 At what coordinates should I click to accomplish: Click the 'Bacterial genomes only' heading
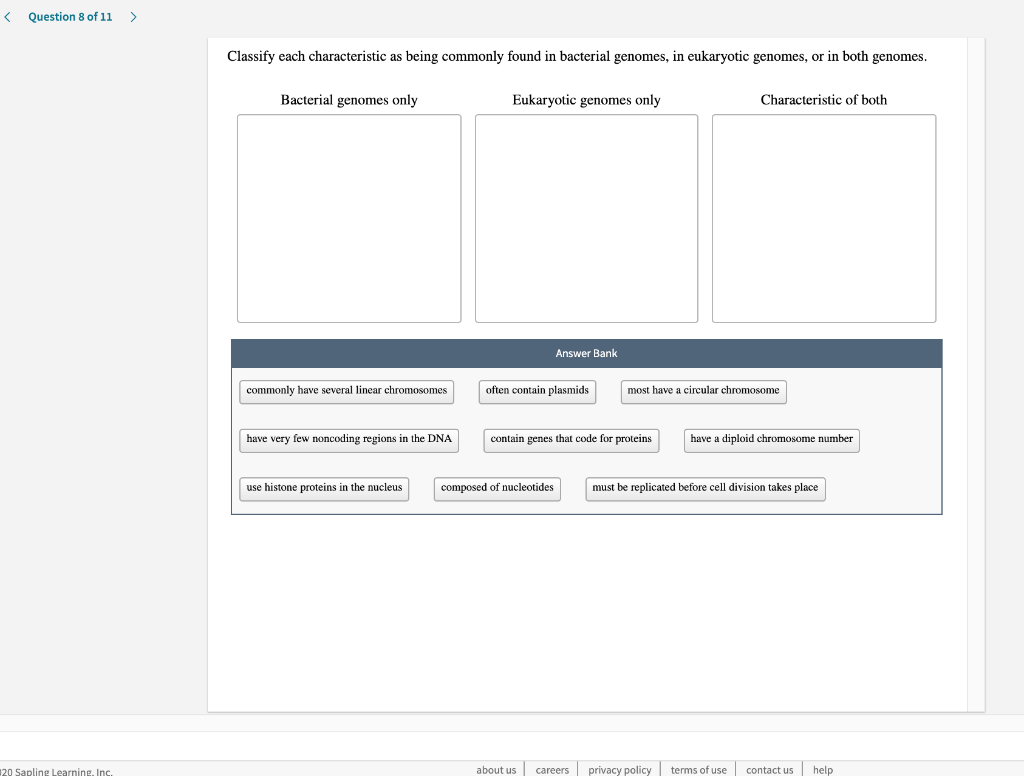pyautogui.click(x=349, y=100)
